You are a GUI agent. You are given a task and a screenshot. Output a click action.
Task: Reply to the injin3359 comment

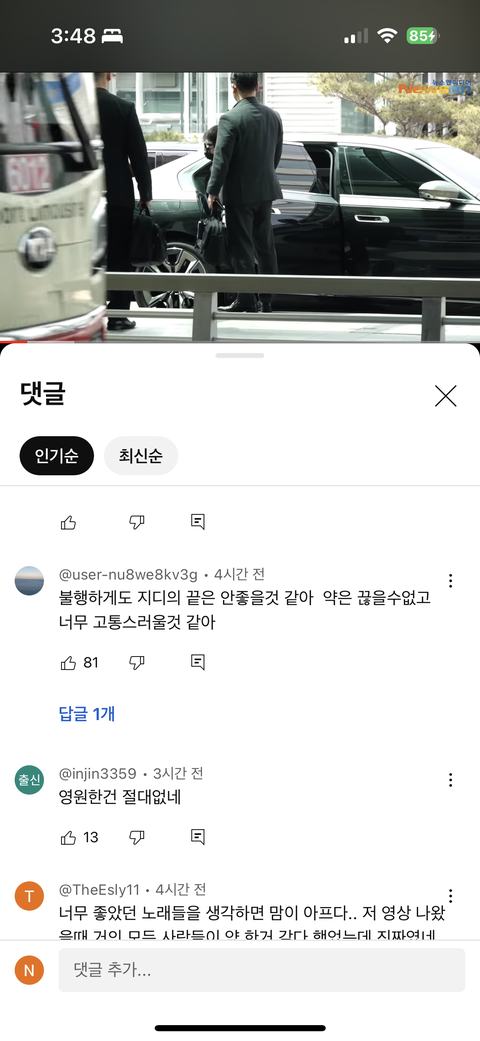pos(197,837)
